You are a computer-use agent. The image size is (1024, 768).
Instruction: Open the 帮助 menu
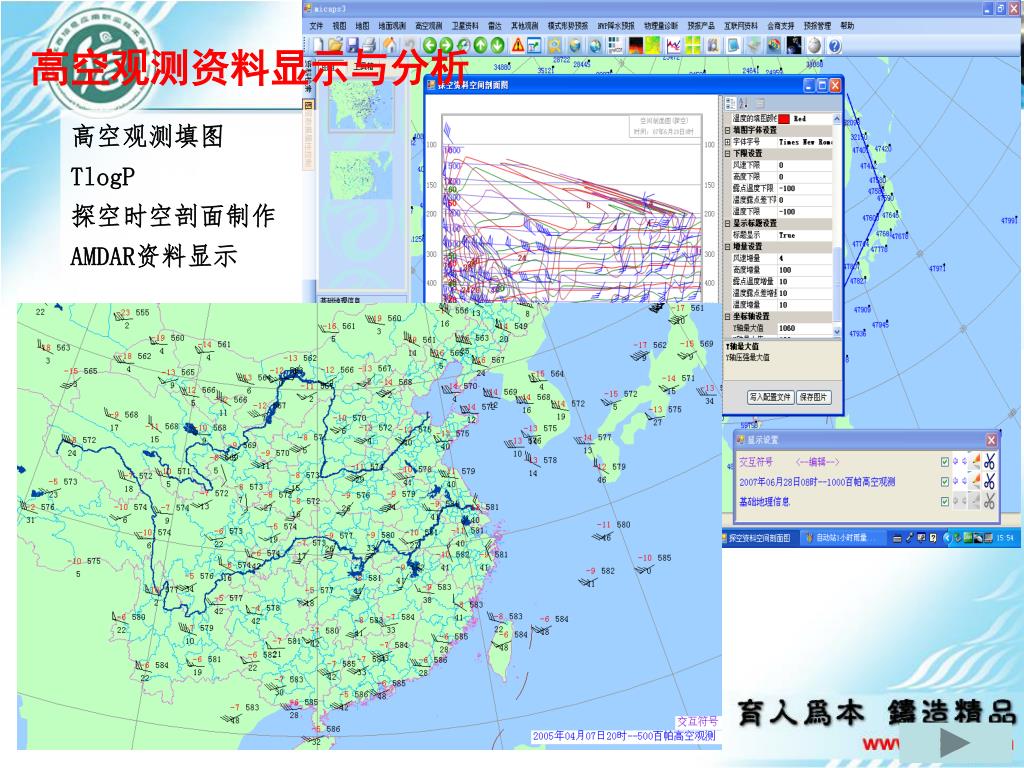point(847,26)
